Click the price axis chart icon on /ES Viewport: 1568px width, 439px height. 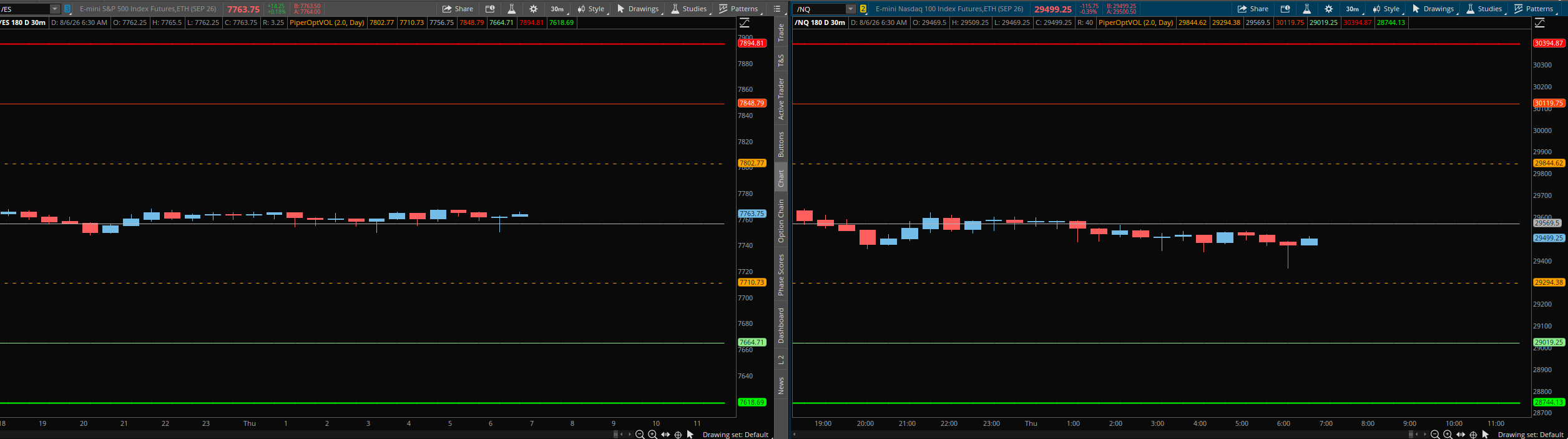(745, 22)
